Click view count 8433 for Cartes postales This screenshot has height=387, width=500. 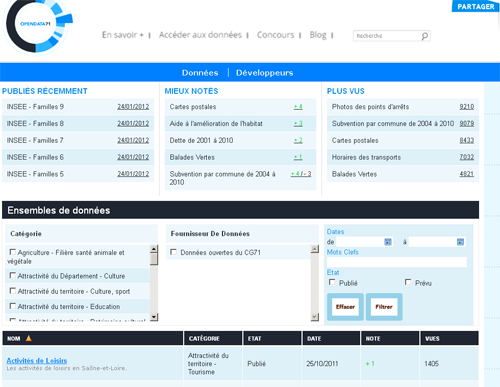coord(467,140)
